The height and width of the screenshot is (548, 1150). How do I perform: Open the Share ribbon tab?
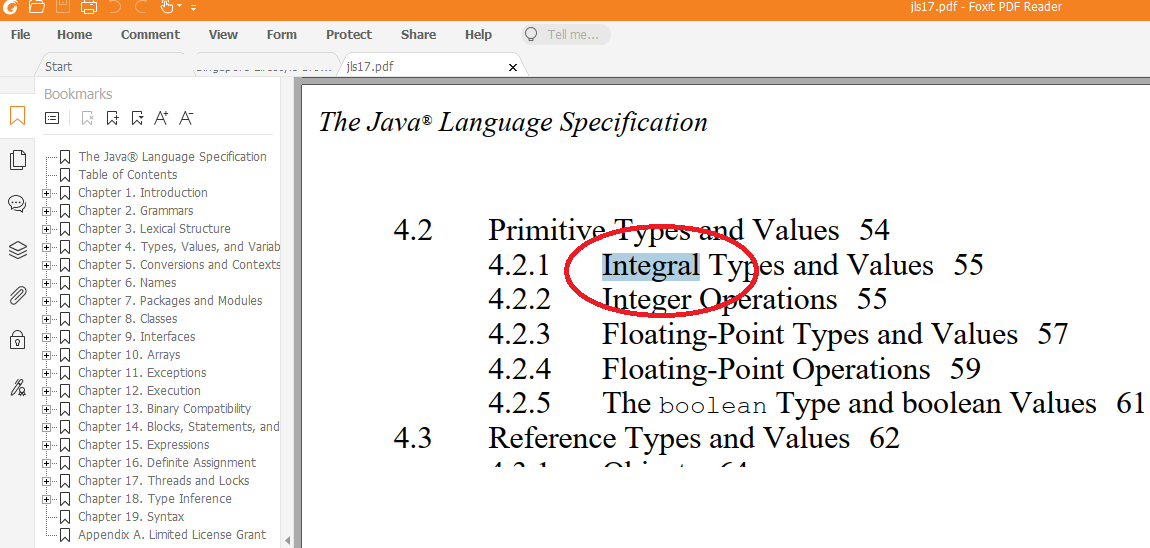[418, 34]
